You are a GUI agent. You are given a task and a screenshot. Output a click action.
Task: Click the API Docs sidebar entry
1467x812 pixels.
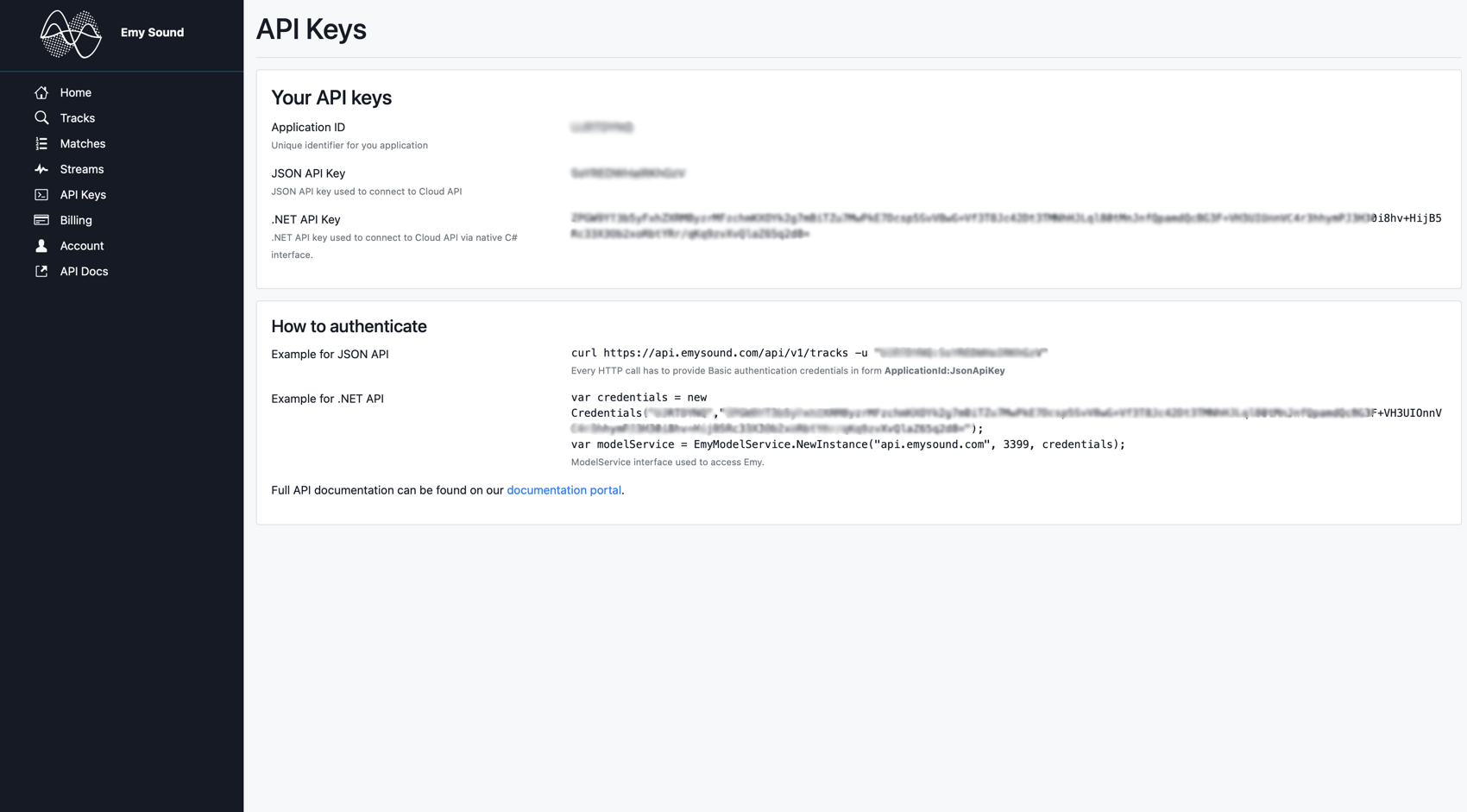(x=84, y=271)
